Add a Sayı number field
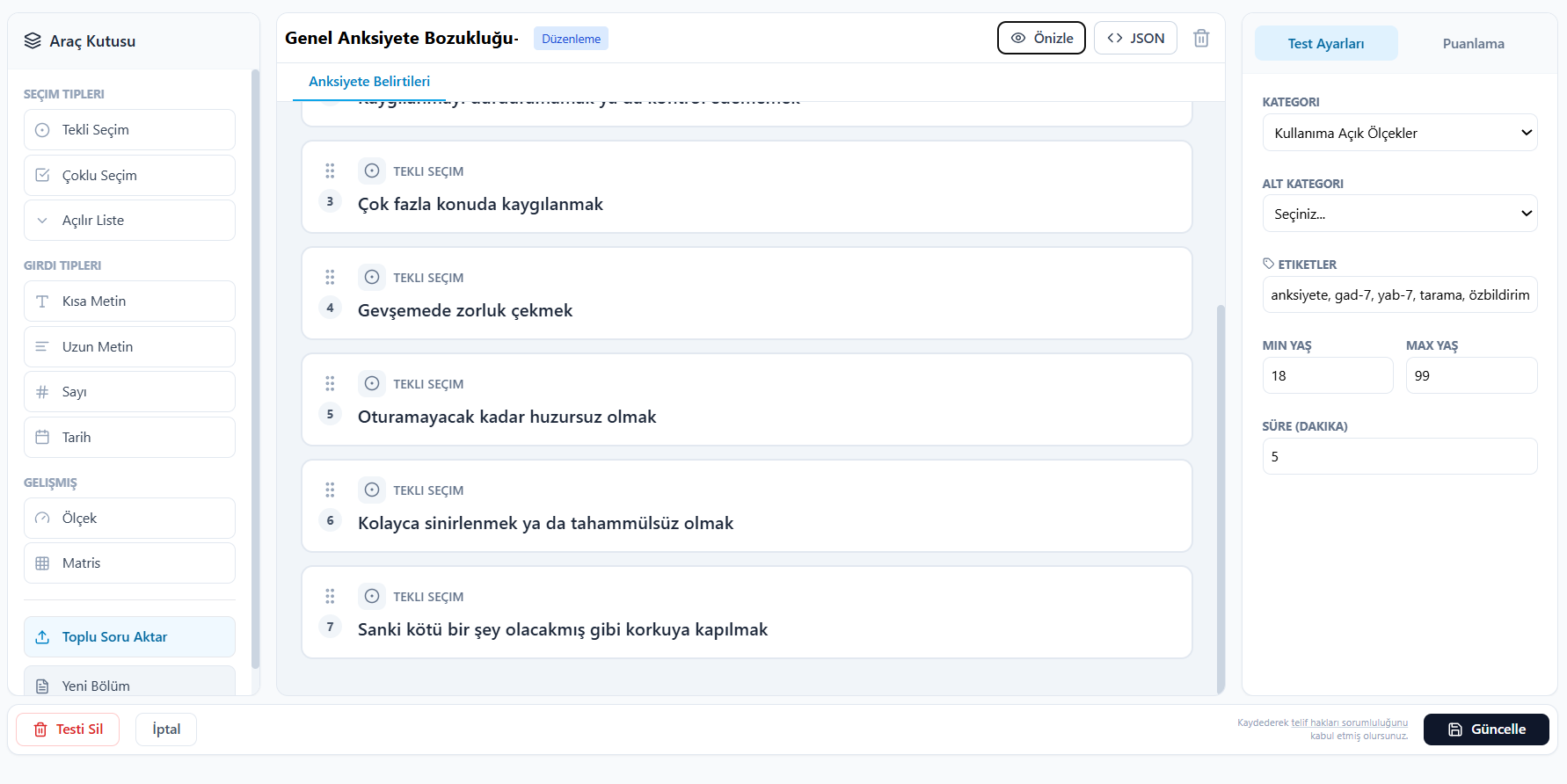 tap(129, 391)
